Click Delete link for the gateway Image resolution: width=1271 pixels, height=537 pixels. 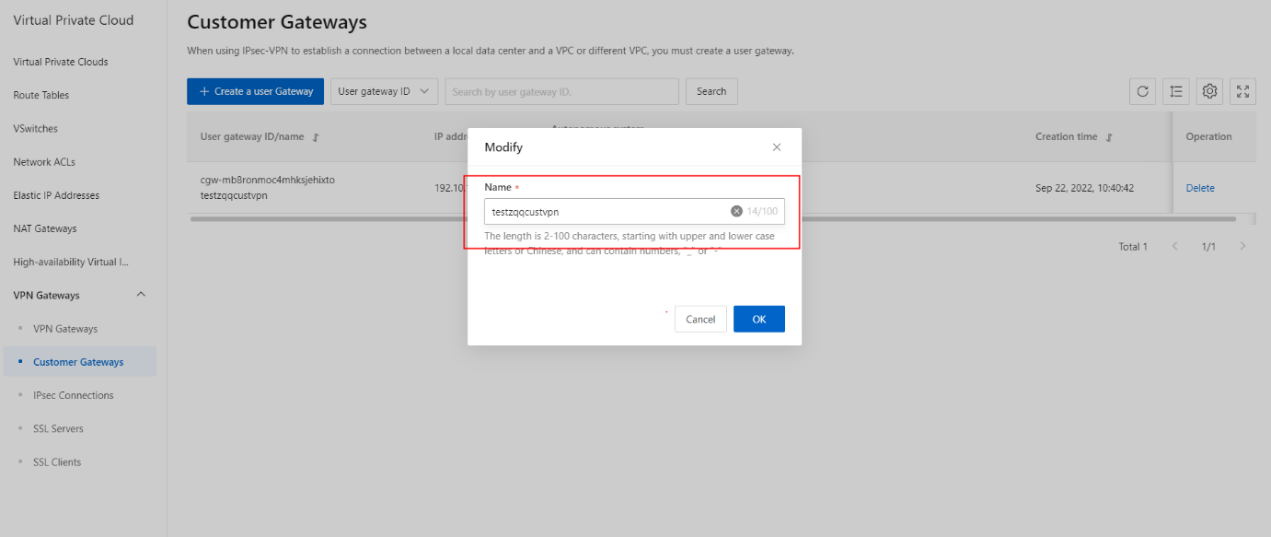coord(1200,188)
